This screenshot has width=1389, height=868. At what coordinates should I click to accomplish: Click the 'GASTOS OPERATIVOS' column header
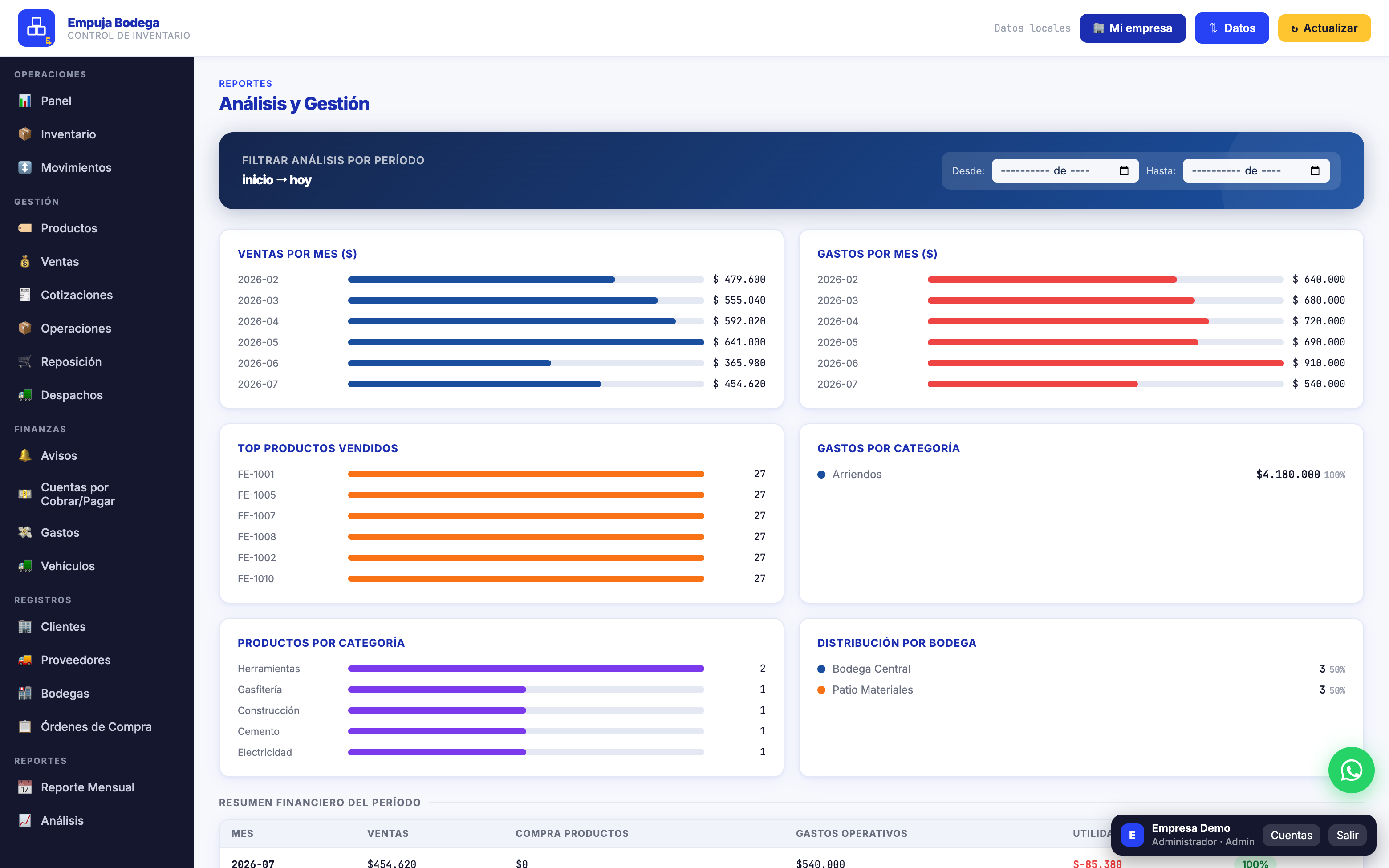pyautogui.click(x=851, y=834)
